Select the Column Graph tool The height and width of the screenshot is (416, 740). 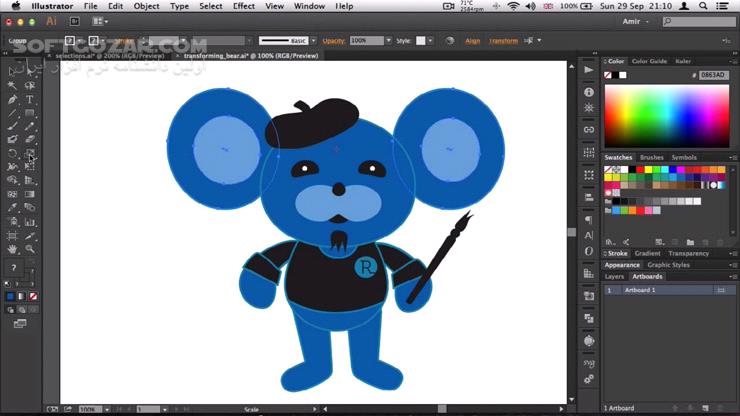tap(29, 222)
